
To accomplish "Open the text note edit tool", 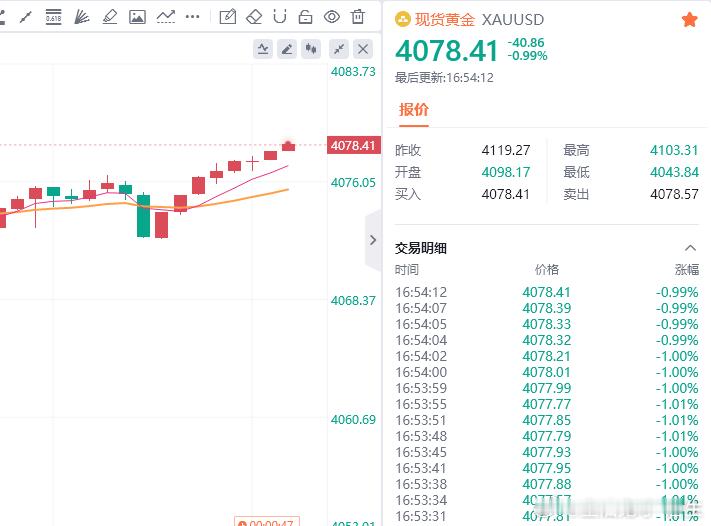I will pyautogui.click(x=228, y=17).
